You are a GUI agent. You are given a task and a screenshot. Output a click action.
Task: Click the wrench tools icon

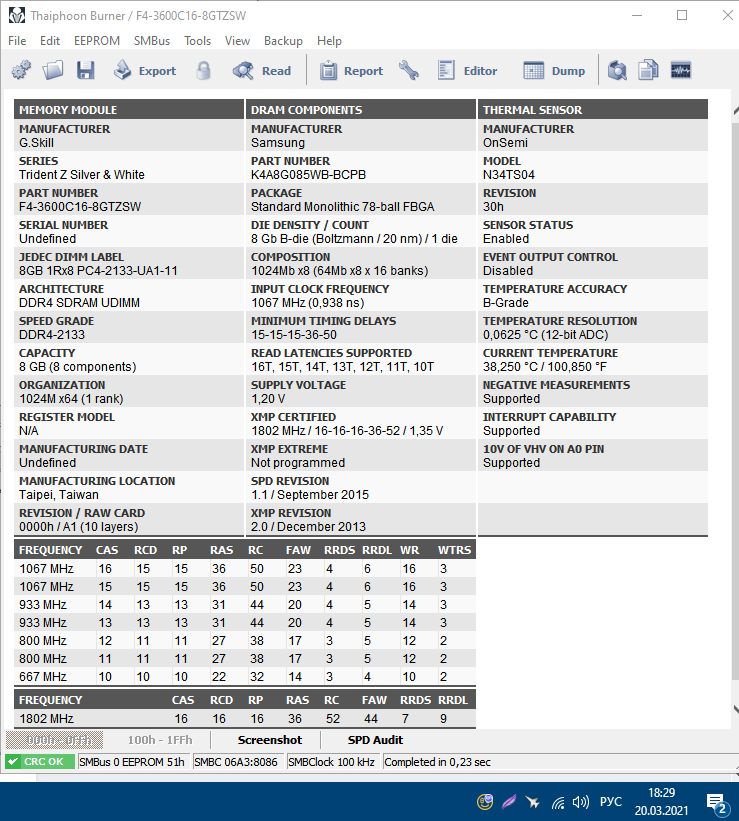pyautogui.click(x=409, y=71)
